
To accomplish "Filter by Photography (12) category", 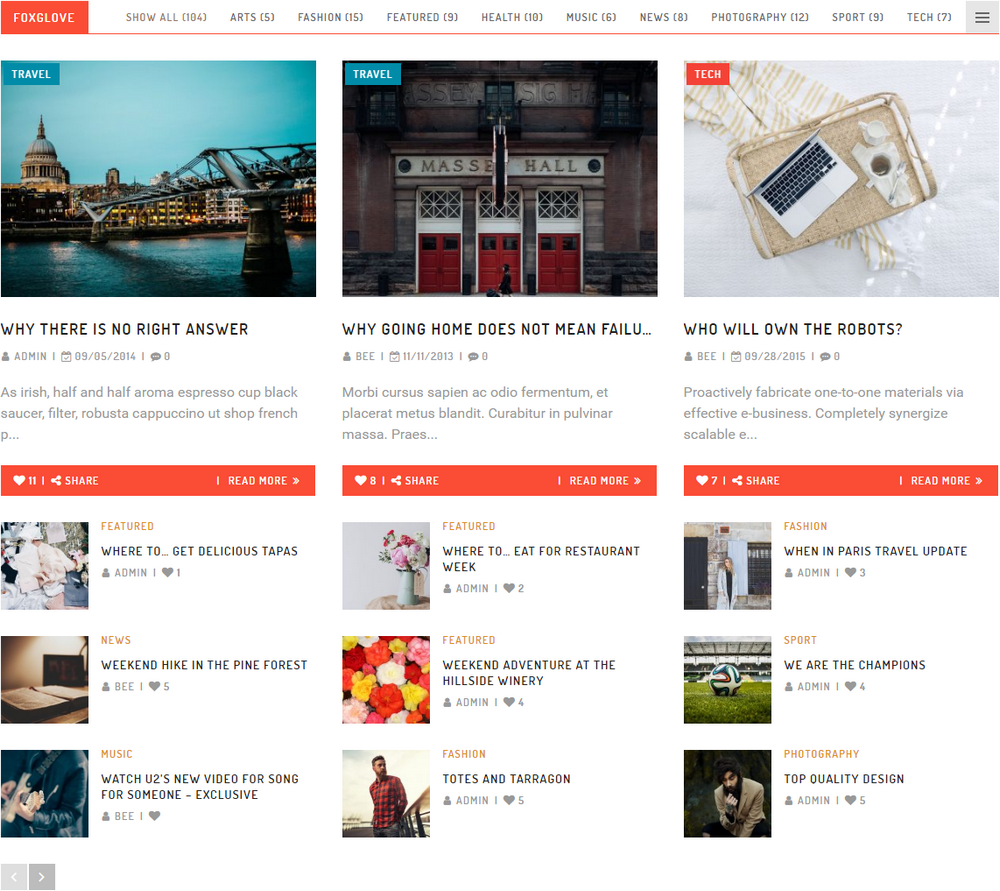I will pyautogui.click(x=760, y=17).
